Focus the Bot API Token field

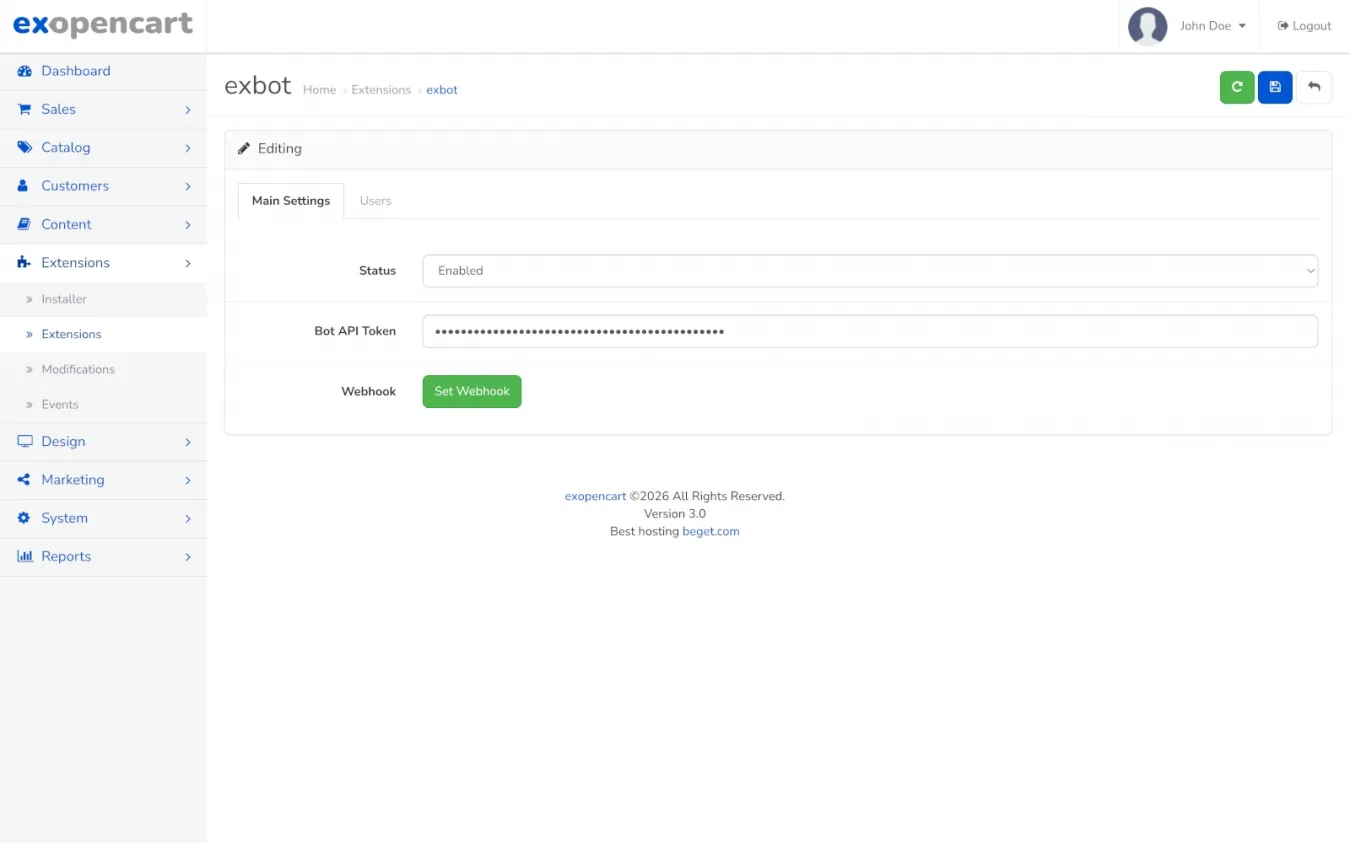point(869,331)
